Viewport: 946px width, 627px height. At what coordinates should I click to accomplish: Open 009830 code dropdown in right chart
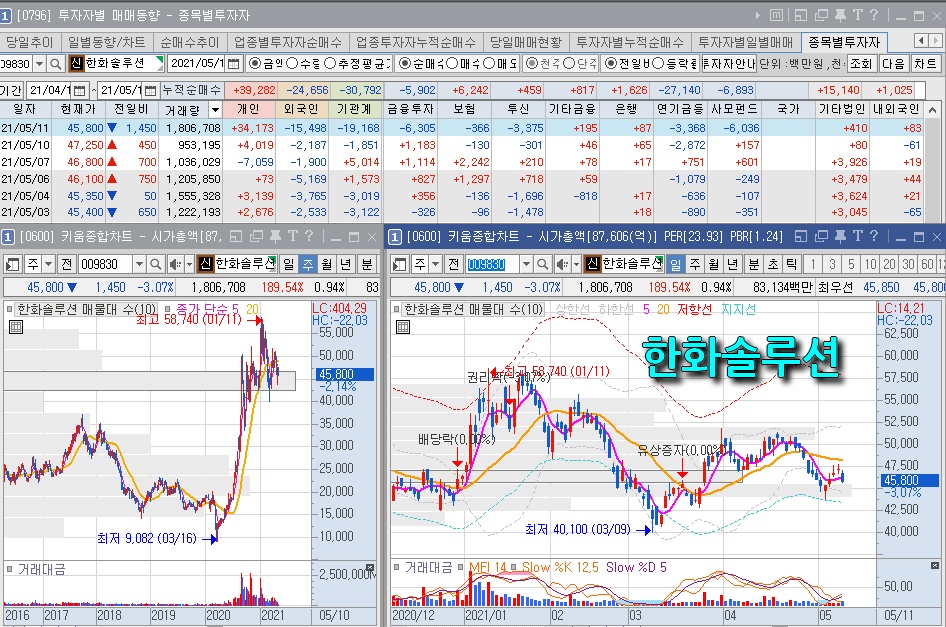pos(526,264)
